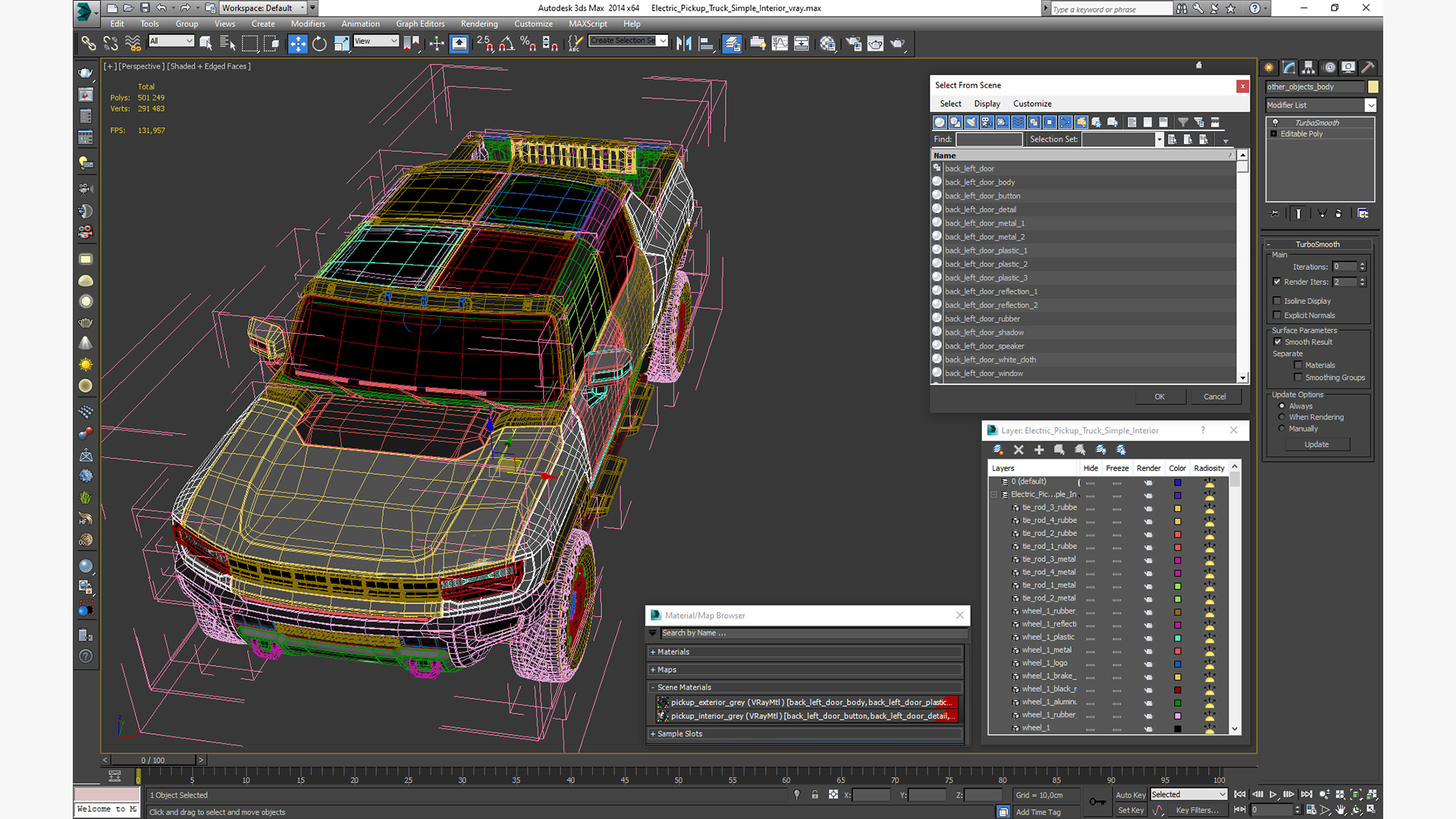Screen dimensions: 1456x819
Task: Open the Material Editor icon
Action: click(827, 43)
